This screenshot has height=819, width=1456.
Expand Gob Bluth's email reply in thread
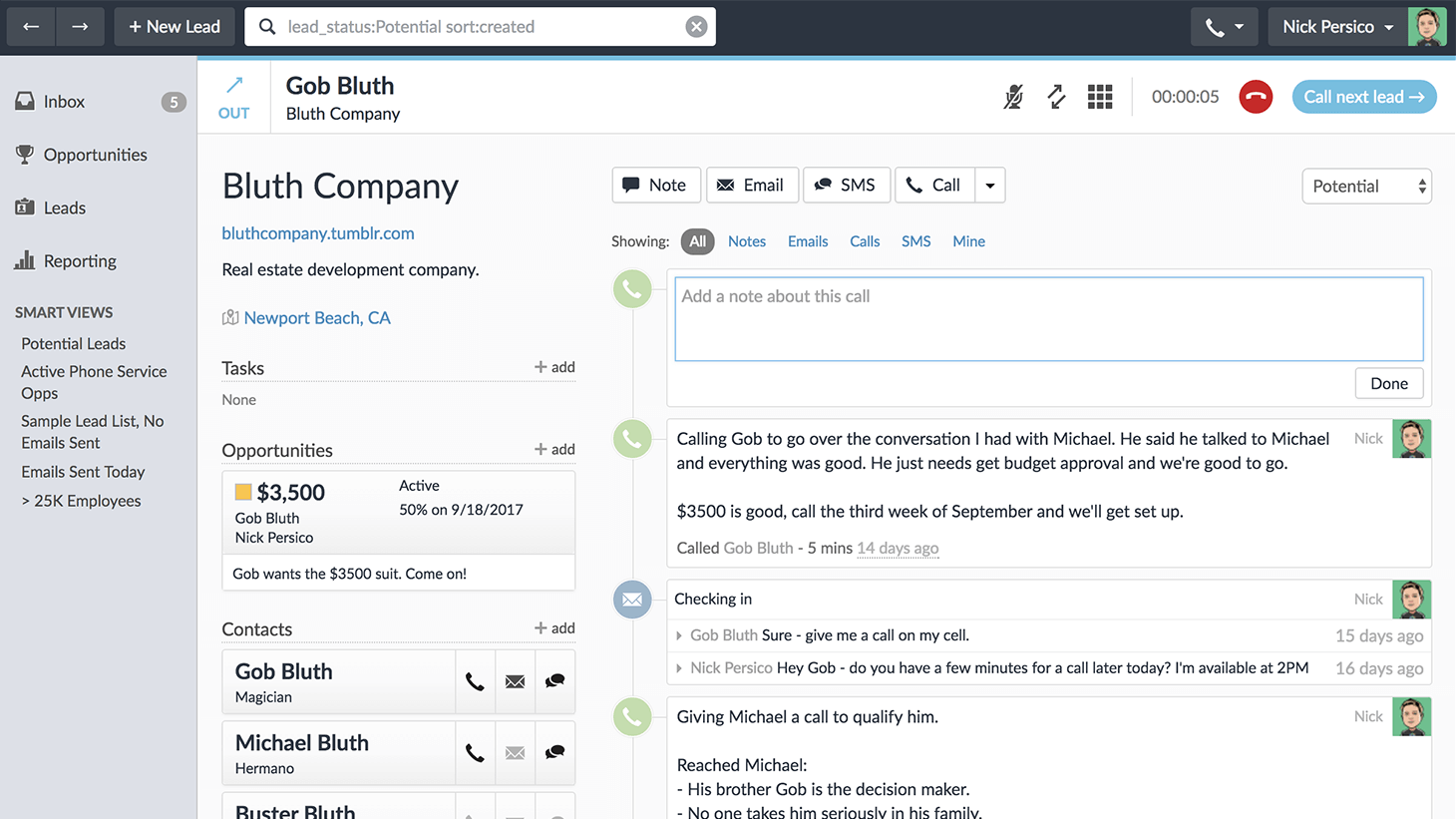click(679, 635)
